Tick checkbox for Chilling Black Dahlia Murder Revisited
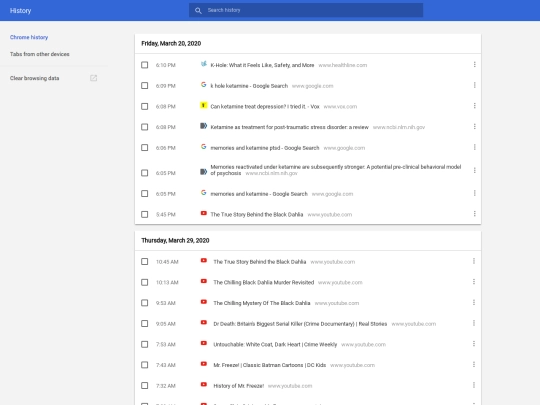 tap(145, 282)
